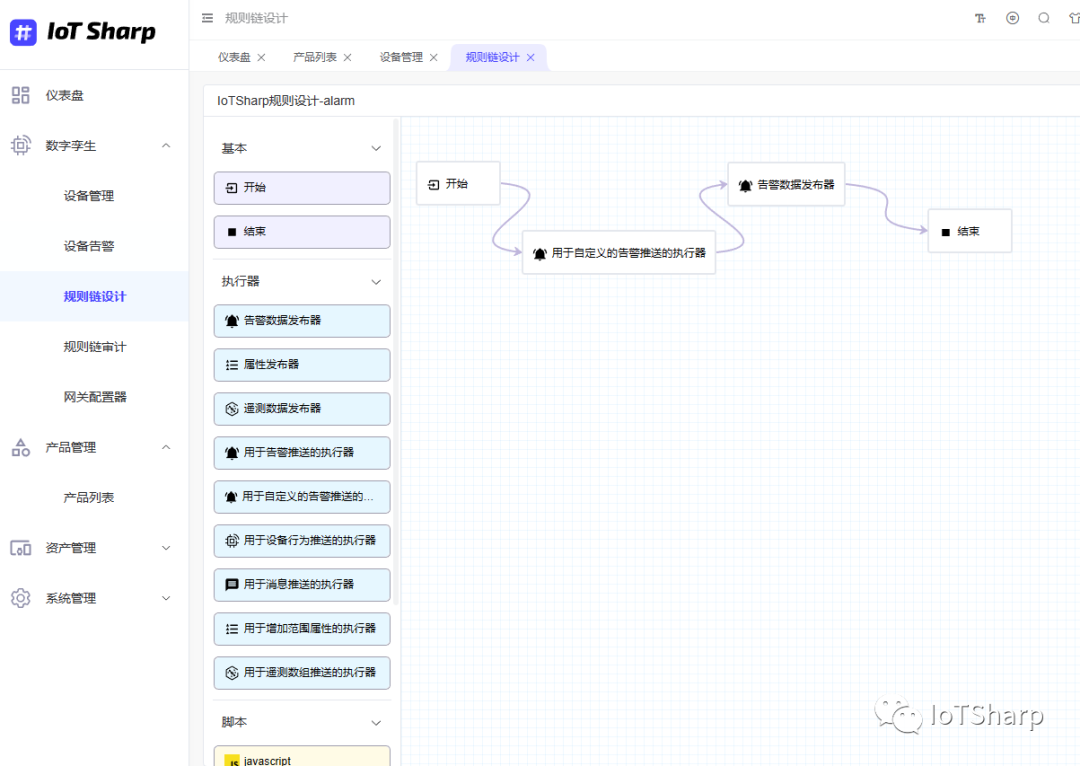Open the font size settings icon
Viewport: 1080px width, 766px height.
pyautogui.click(x=980, y=18)
